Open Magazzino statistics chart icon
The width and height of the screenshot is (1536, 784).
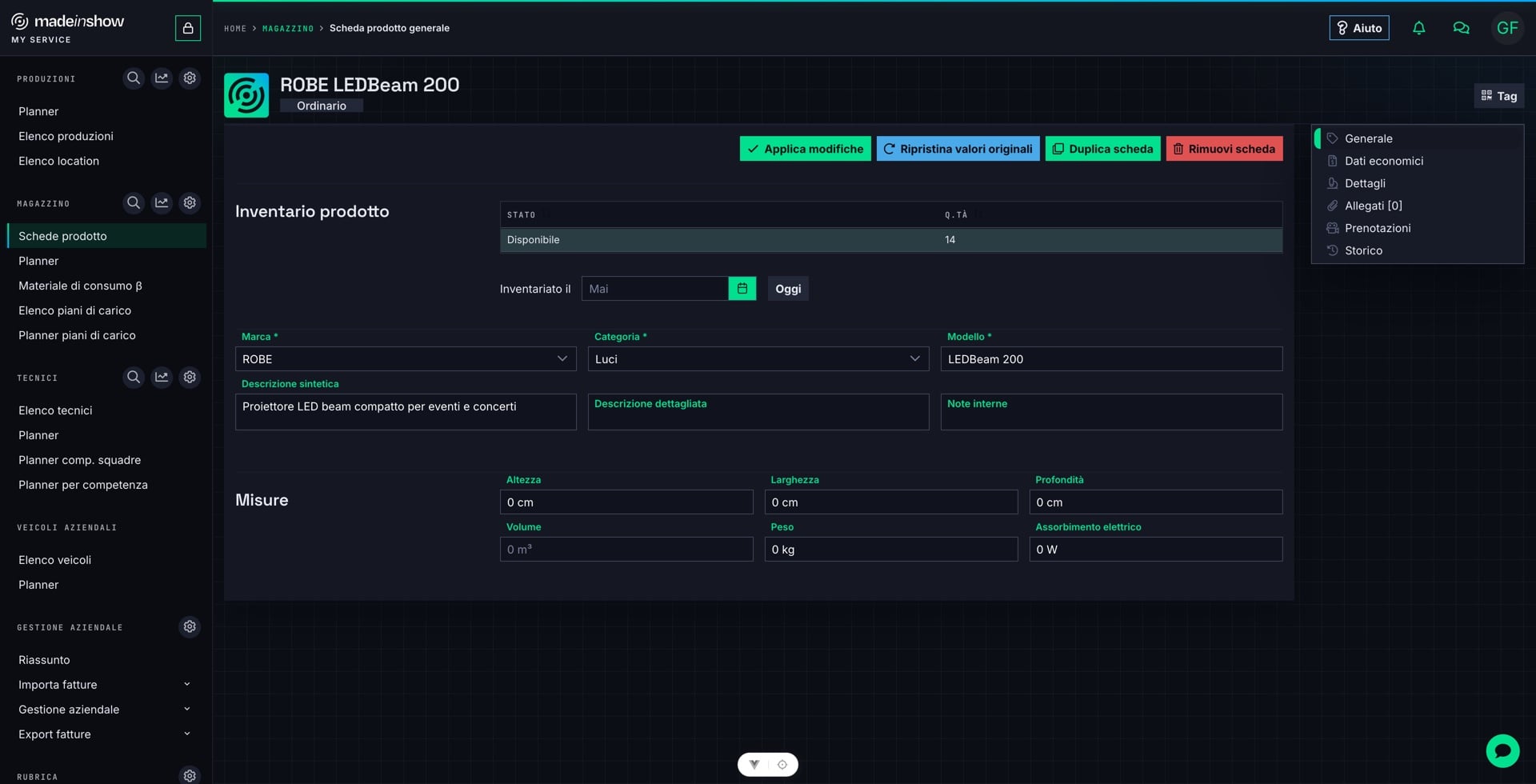pyautogui.click(x=162, y=203)
